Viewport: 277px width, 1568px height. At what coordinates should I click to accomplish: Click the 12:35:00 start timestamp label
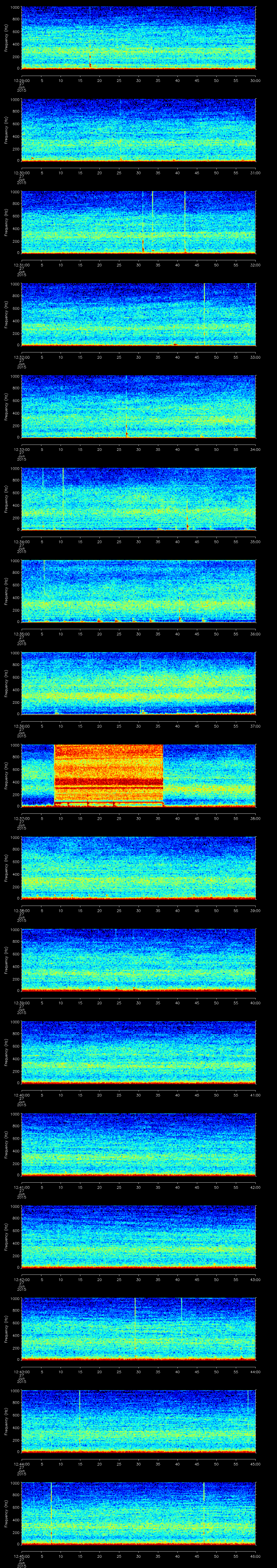point(22,634)
